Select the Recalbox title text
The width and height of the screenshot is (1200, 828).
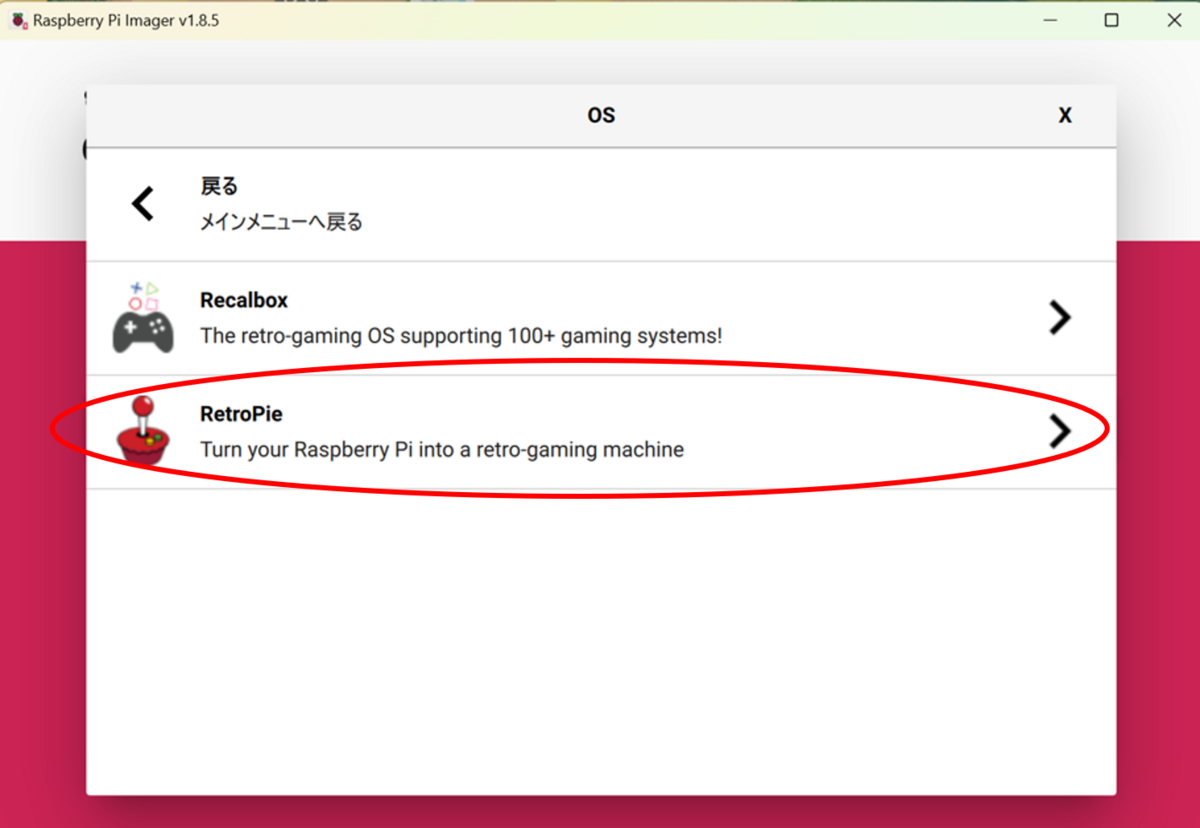(x=244, y=300)
